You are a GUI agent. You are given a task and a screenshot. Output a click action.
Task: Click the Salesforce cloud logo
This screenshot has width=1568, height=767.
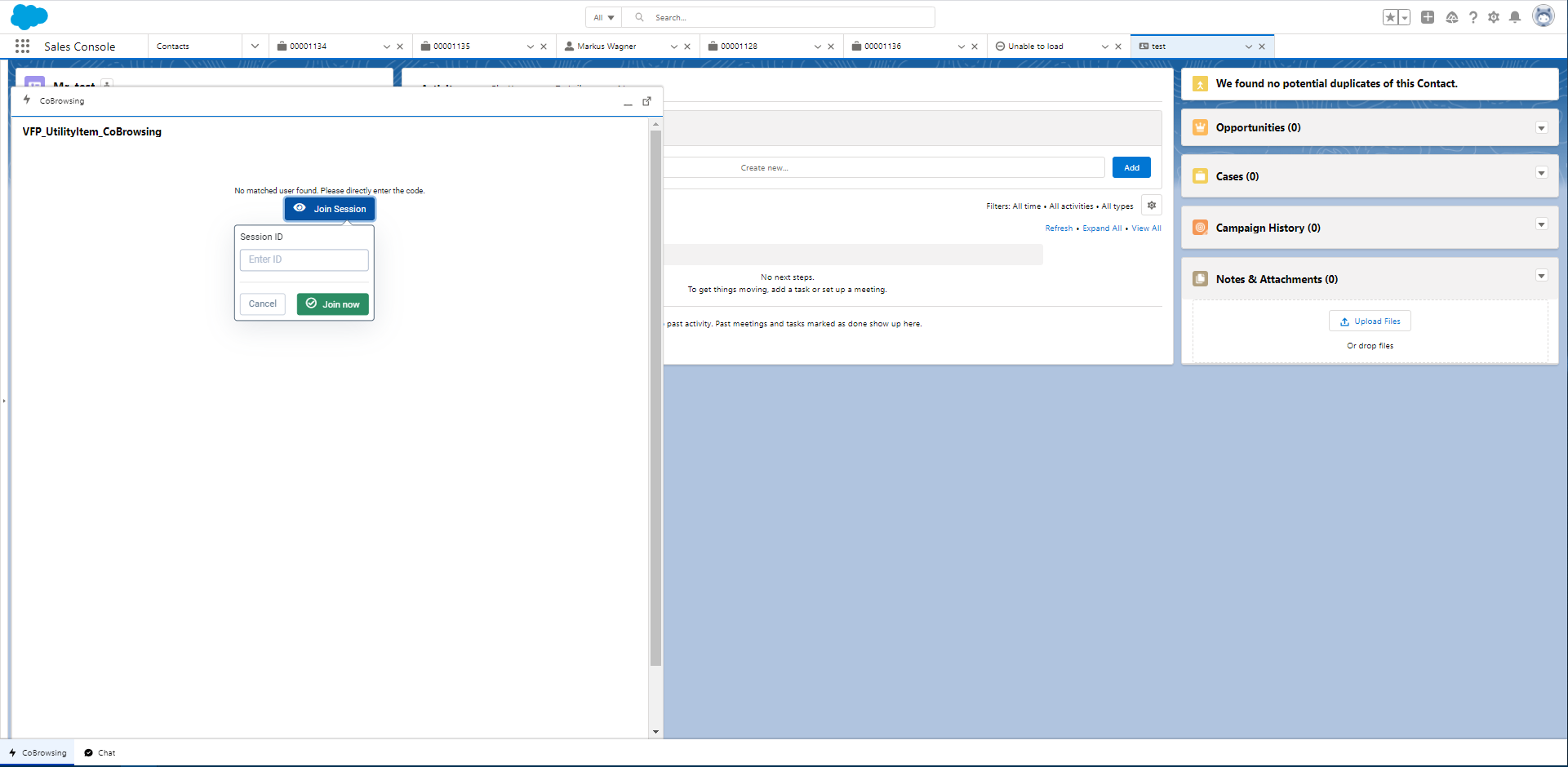[x=29, y=16]
